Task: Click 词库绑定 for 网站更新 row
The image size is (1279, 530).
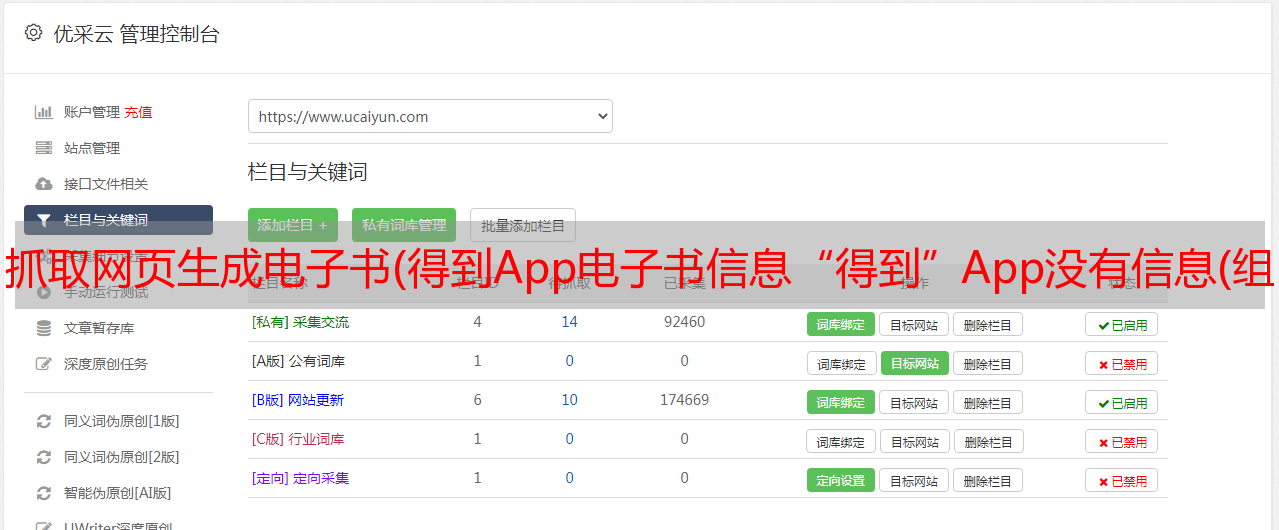Action: 840,402
